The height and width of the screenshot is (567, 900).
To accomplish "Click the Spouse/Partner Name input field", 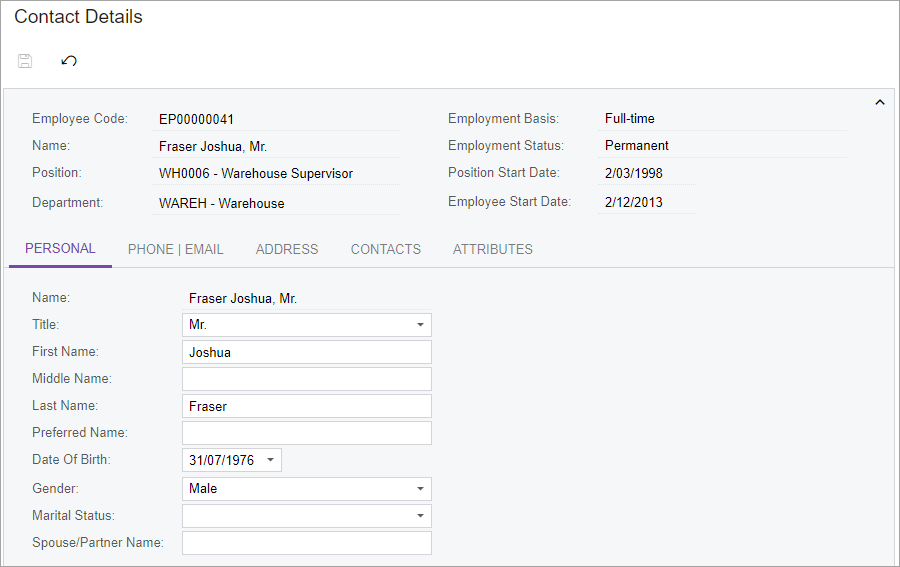I will tap(307, 543).
